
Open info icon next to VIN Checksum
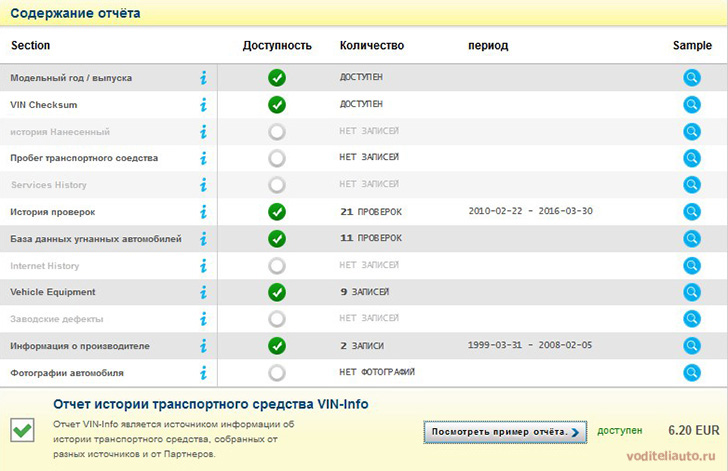[x=203, y=104]
